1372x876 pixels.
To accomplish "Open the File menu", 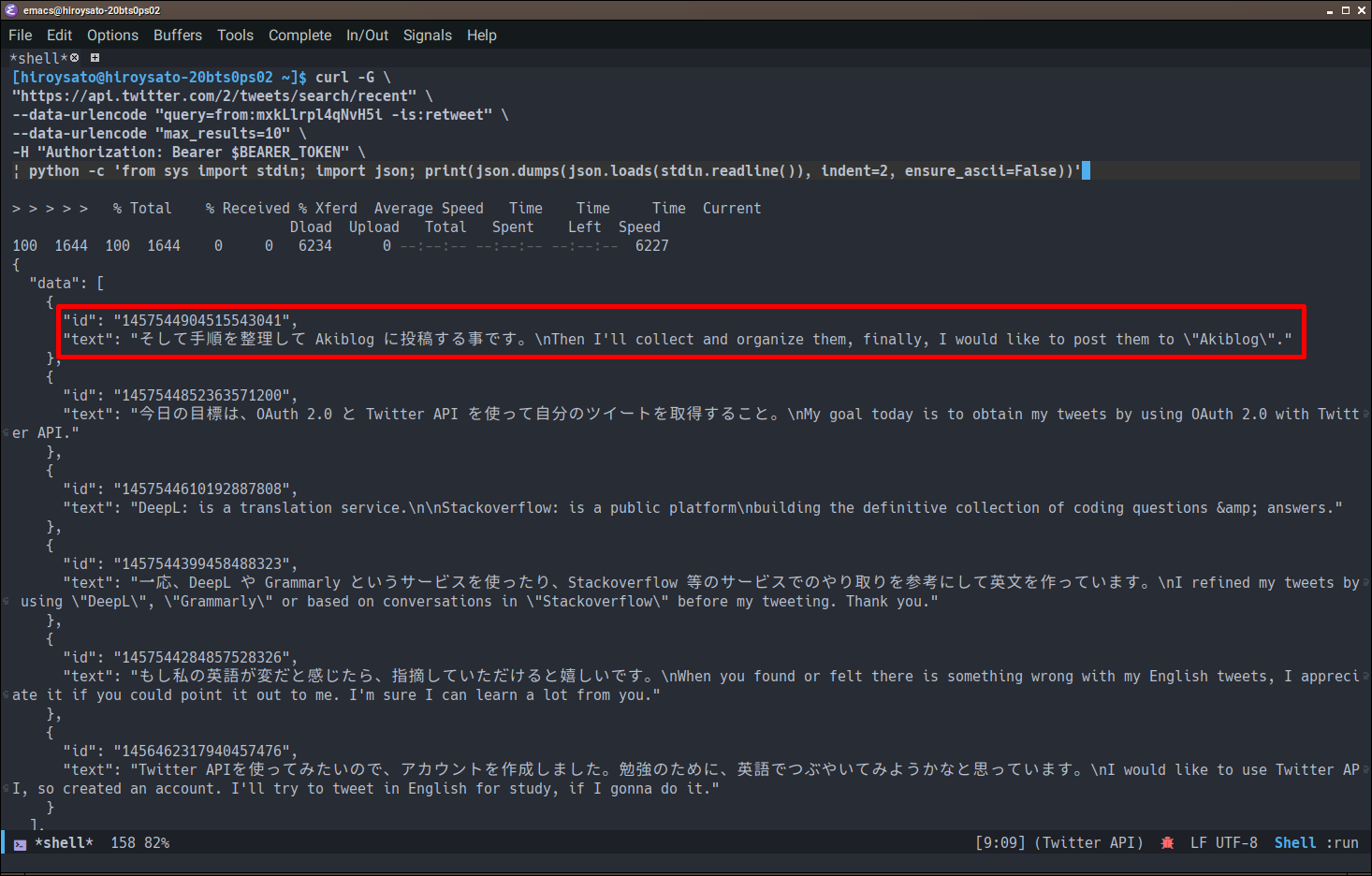I will point(20,35).
